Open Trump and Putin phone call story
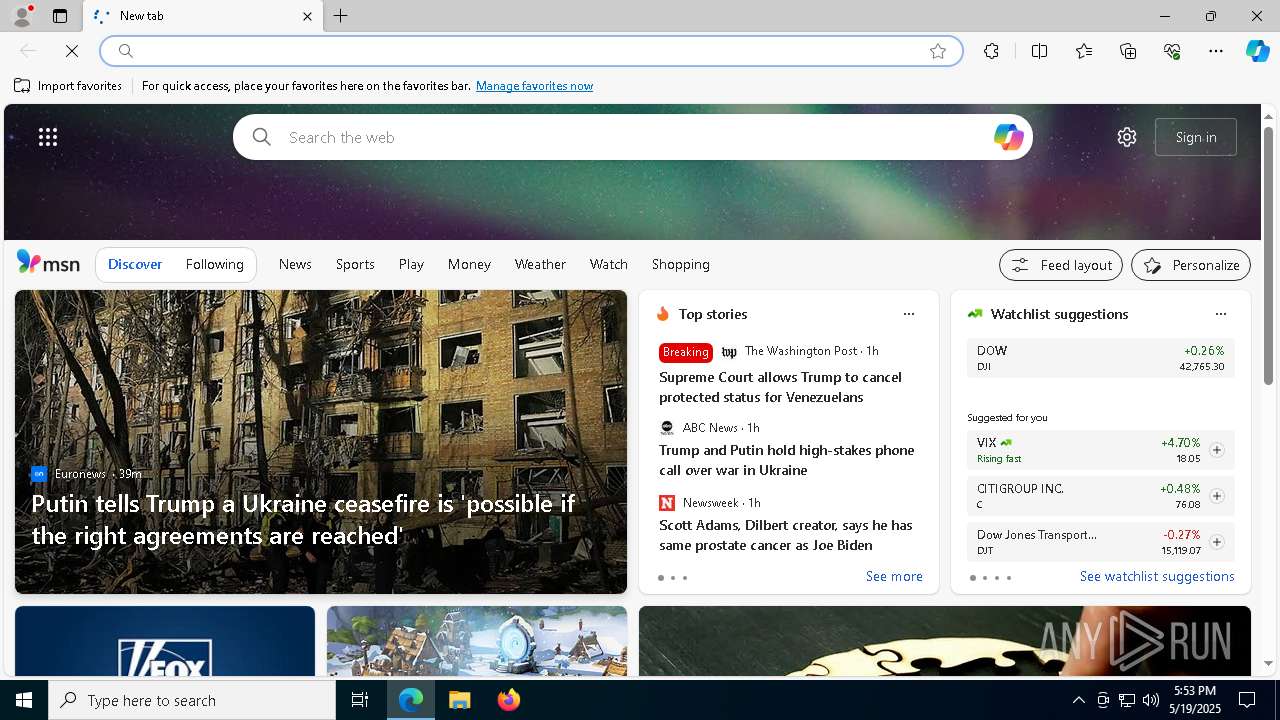Image resolution: width=1280 pixels, height=720 pixels. coord(787,460)
